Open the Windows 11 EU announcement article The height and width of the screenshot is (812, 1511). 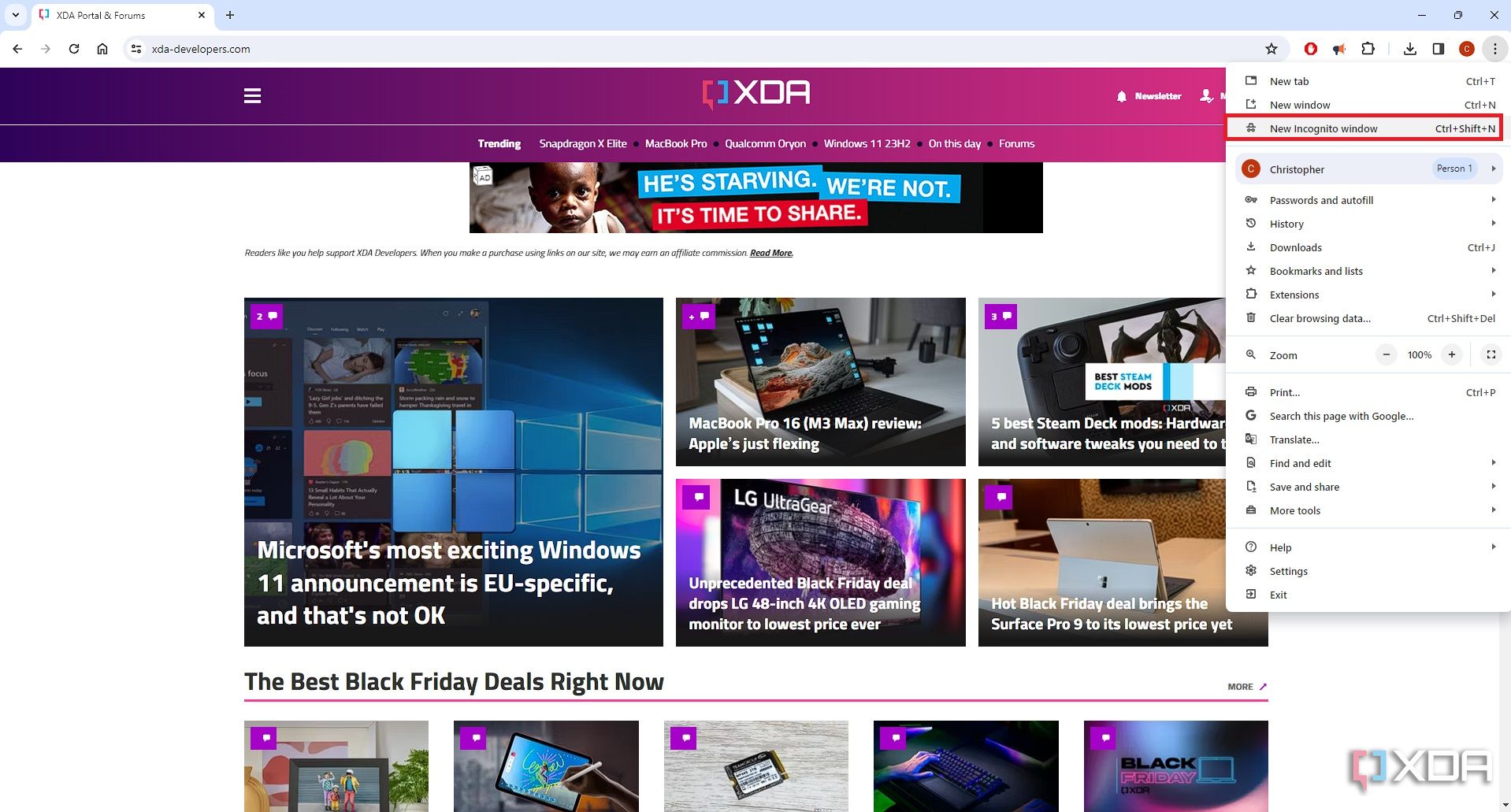coord(454,472)
